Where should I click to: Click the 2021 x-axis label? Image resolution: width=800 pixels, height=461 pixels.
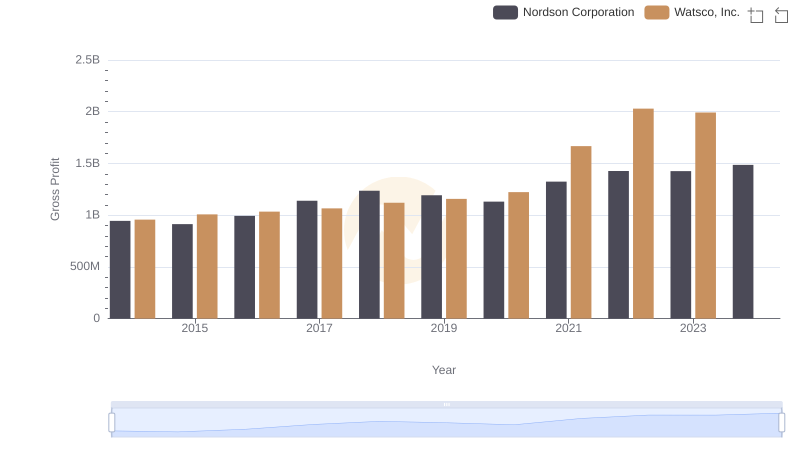click(x=568, y=328)
